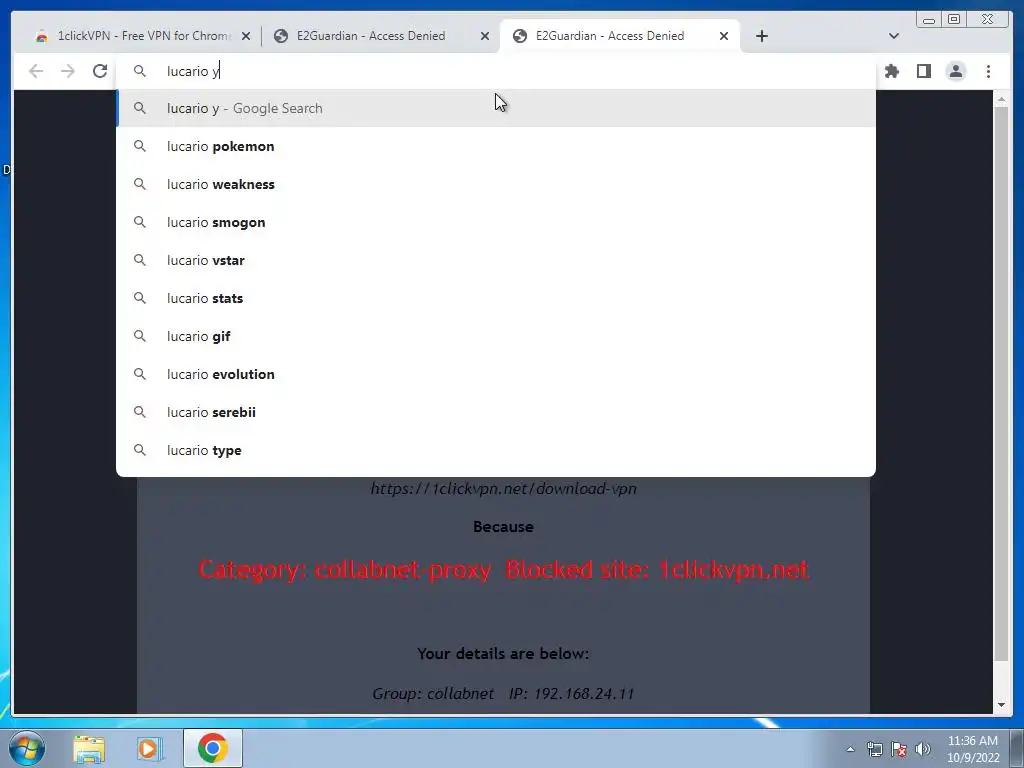Toggle the side panel icon

[x=923, y=71]
